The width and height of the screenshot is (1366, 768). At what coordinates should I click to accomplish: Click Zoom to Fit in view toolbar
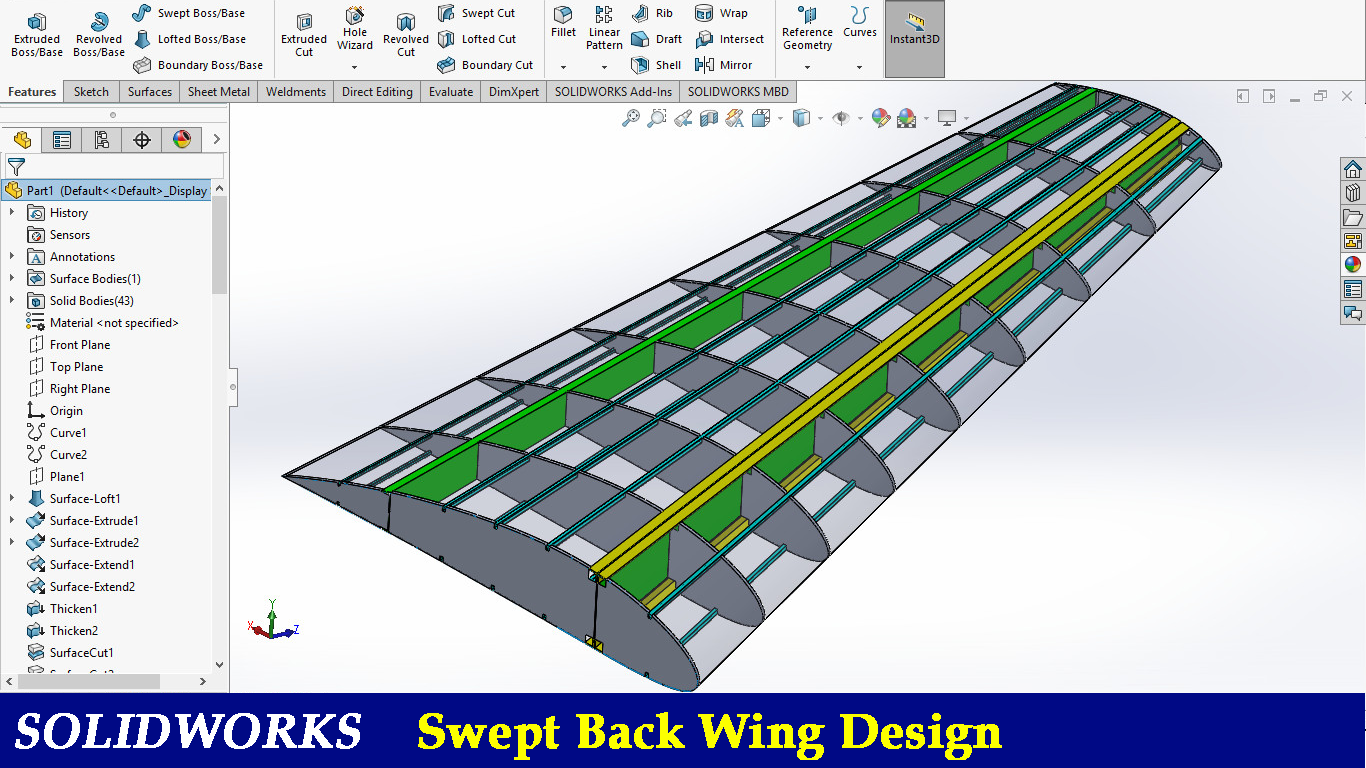point(631,118)
